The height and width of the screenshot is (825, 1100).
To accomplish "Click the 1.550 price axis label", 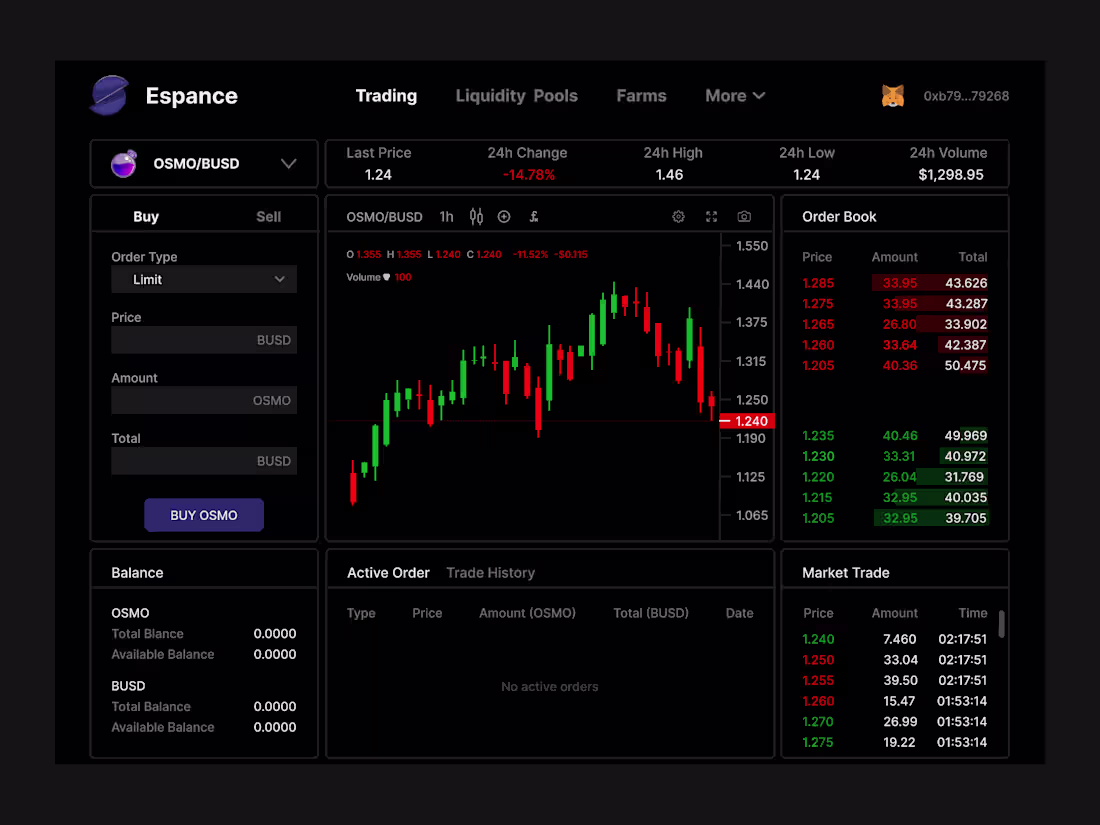I will [x=752, y=246].
